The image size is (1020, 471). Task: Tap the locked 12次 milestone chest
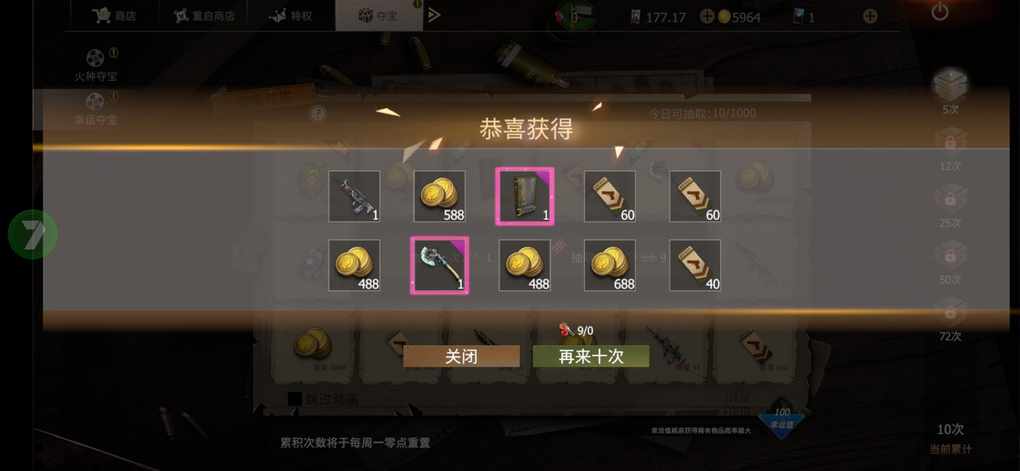(950, 149)
